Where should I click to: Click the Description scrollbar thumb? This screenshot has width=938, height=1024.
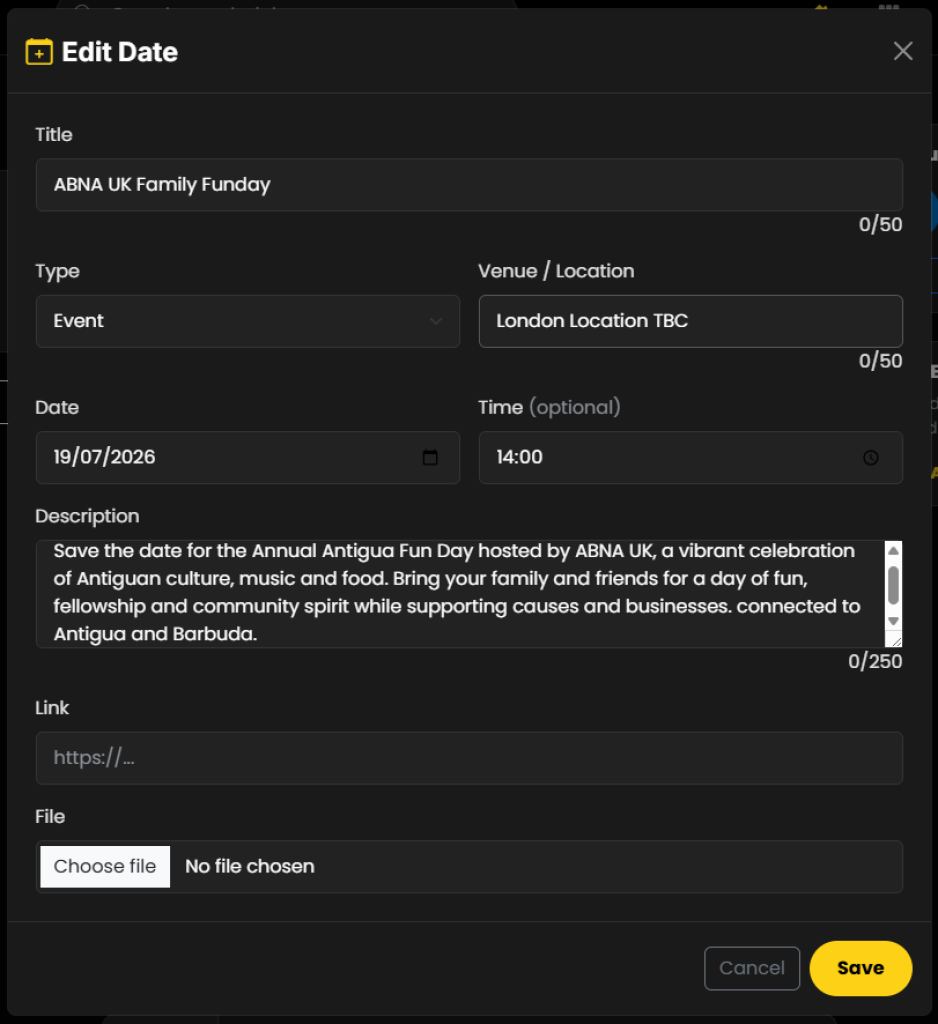[x=893, y=584]
